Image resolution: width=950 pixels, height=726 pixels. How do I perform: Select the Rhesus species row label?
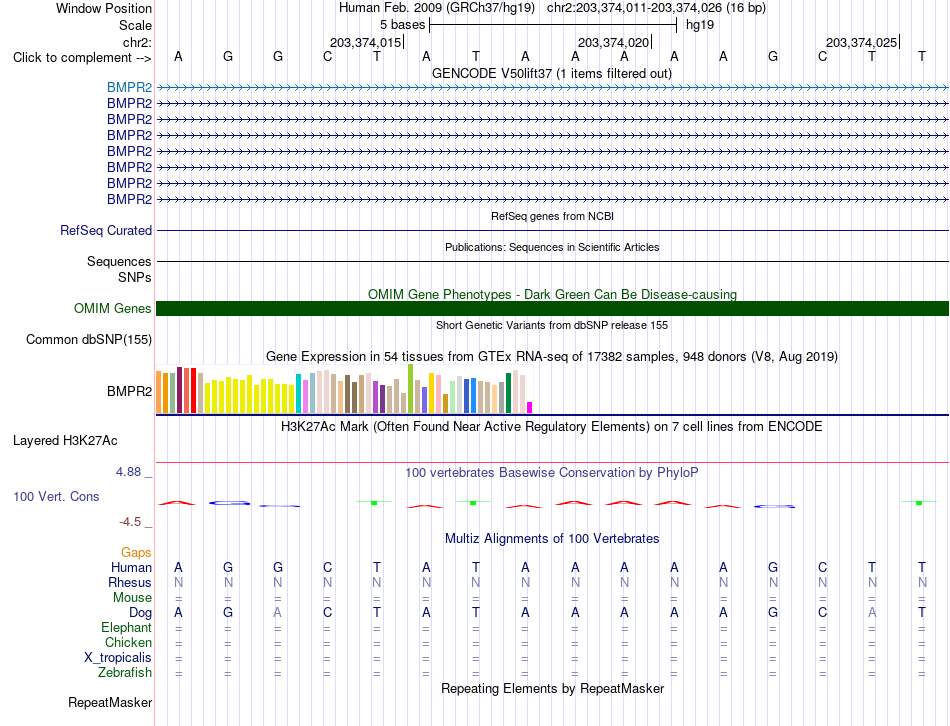(130, 582)
